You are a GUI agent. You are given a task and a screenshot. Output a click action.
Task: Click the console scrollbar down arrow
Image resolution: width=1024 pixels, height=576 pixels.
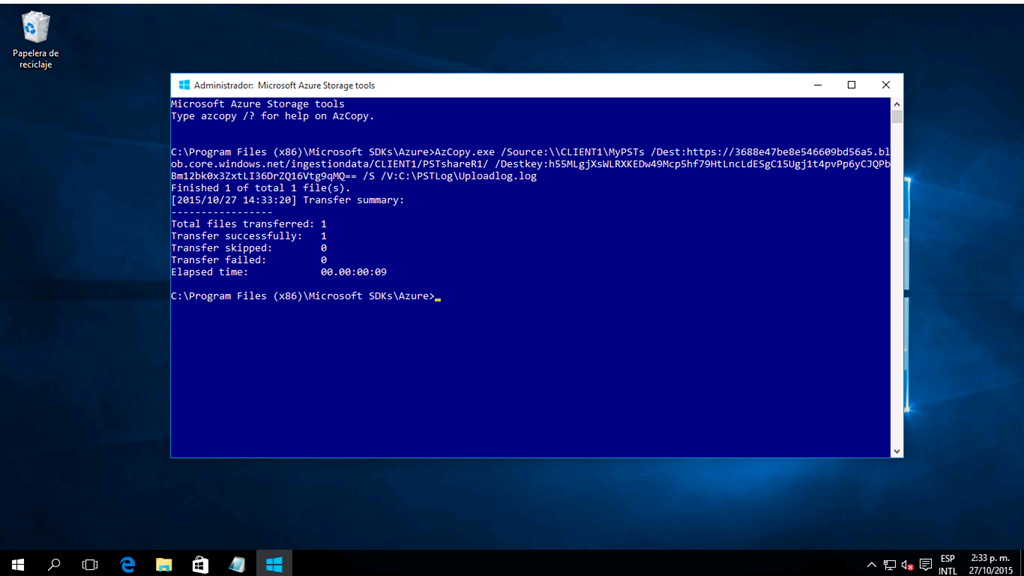pyautogui.click(x=896, y=451)
